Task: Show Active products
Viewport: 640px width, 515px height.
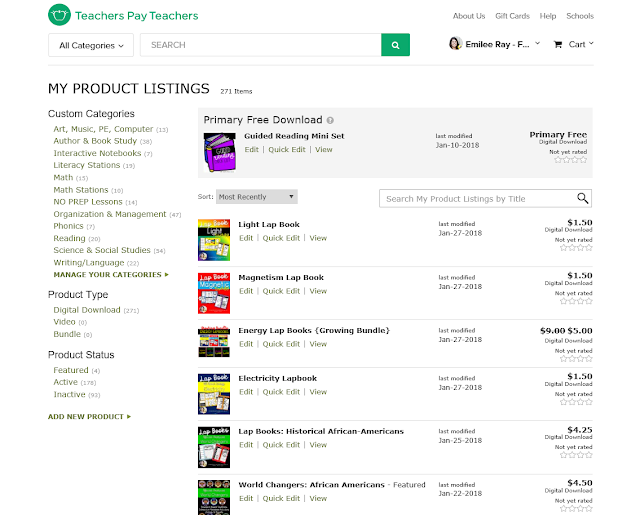Action: pyautogui.click(x=65, y=382)
